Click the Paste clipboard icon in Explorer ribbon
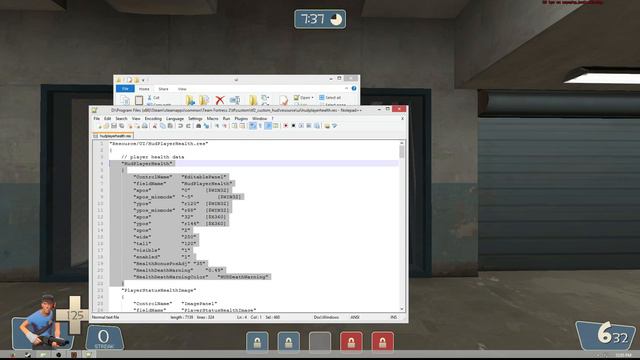The width and height of the screenshot is (640, 360). coord(139,100)
